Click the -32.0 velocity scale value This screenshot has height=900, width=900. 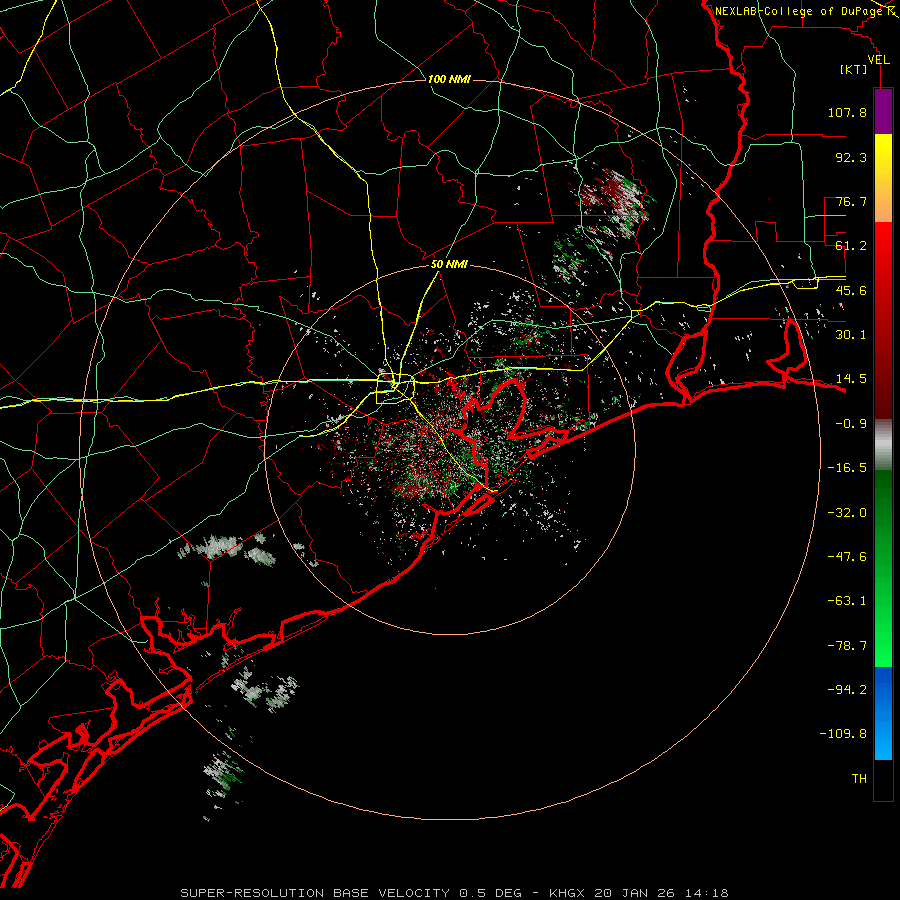[x=847, y=513]
